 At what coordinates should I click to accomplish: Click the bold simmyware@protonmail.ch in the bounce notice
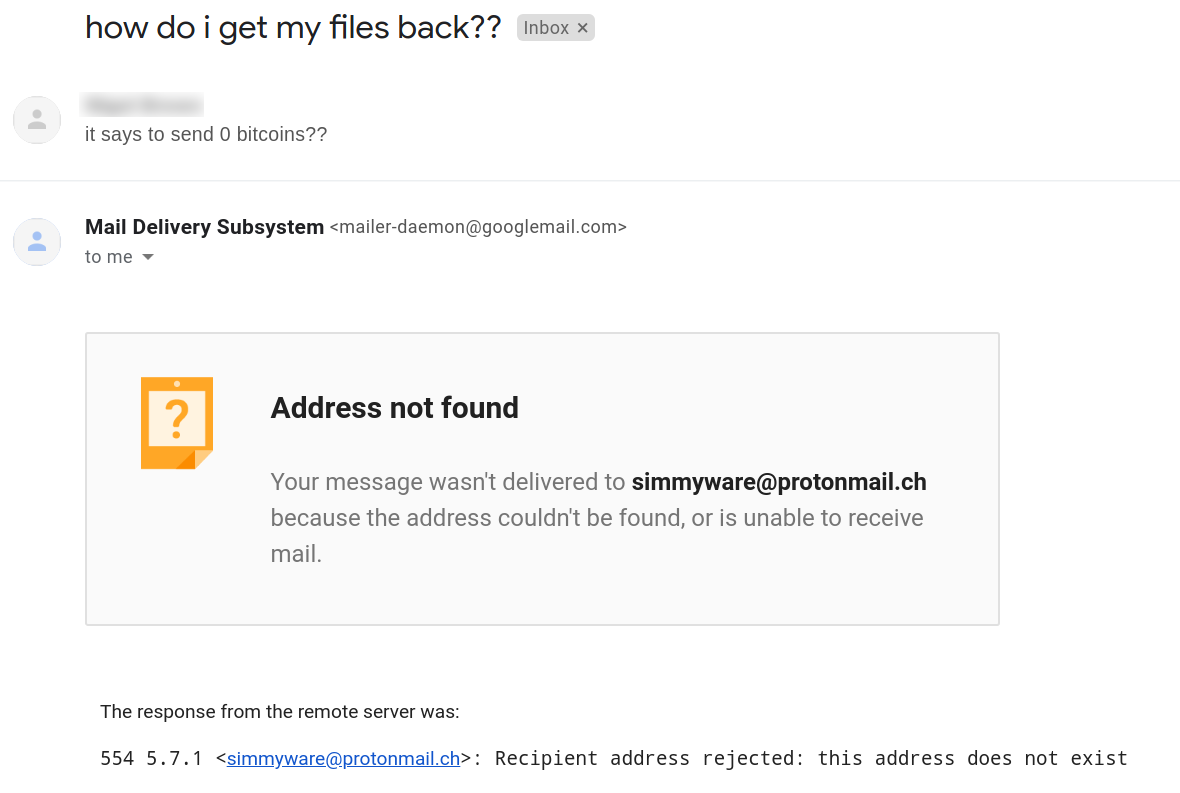[x=779, y=482]
